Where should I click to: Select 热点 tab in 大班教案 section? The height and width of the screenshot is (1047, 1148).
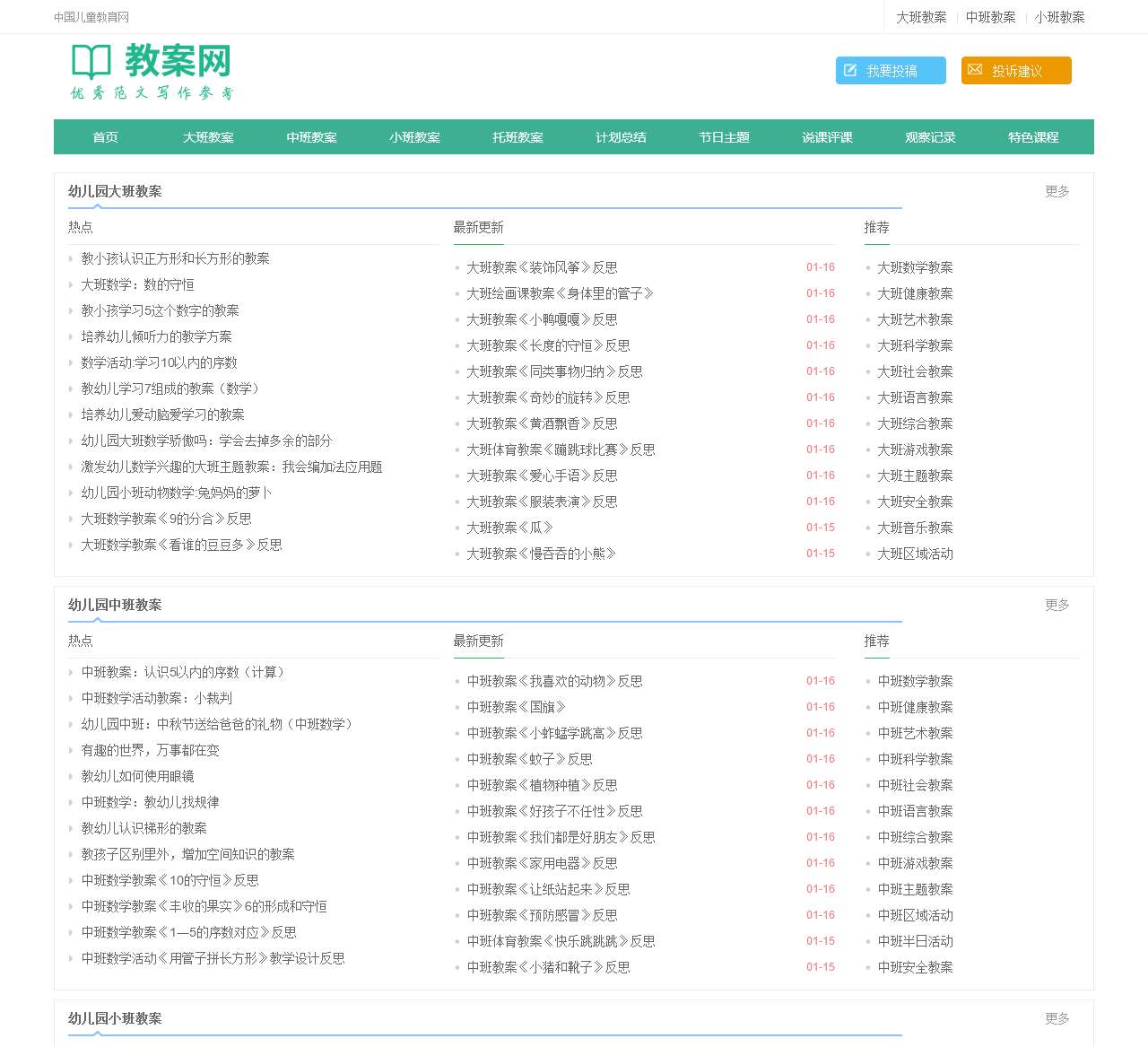81,227
